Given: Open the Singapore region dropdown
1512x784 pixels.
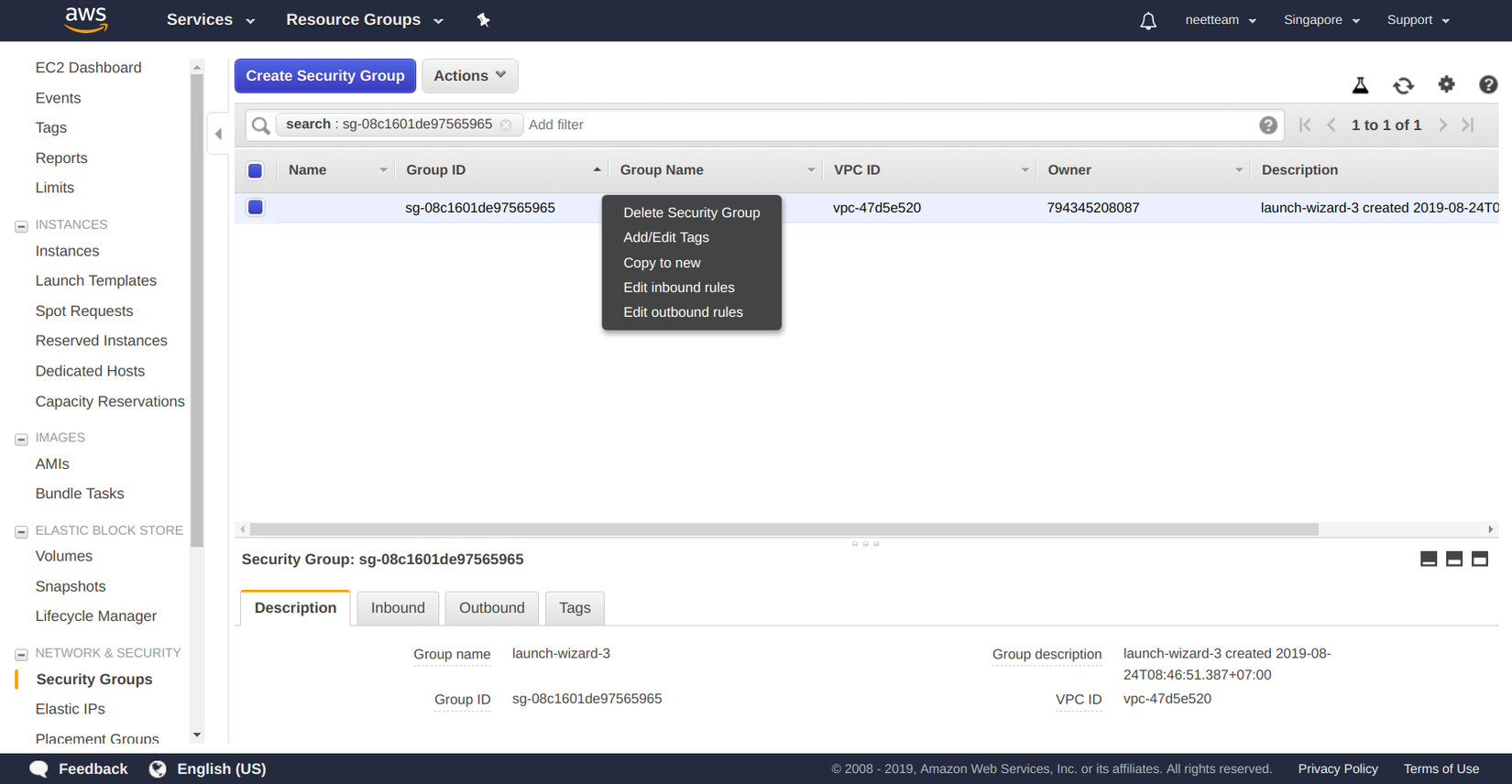Looking at the screenshot, I should point(1321,20).
